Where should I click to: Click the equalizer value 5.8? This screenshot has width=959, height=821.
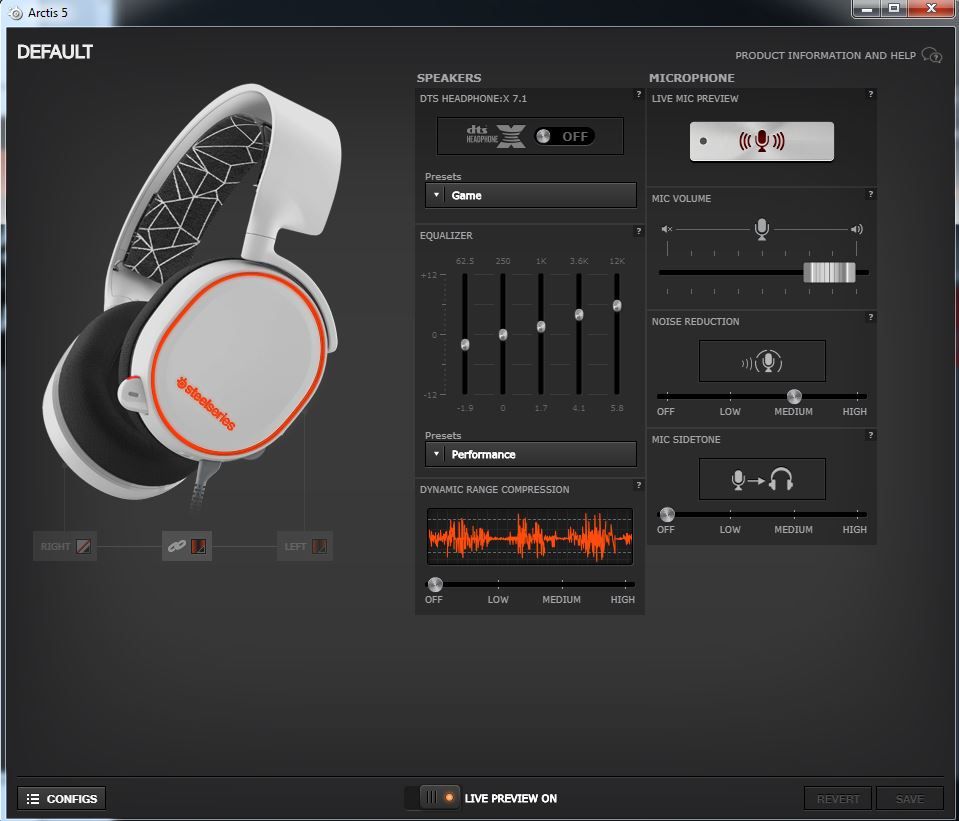tap(617, 408)
